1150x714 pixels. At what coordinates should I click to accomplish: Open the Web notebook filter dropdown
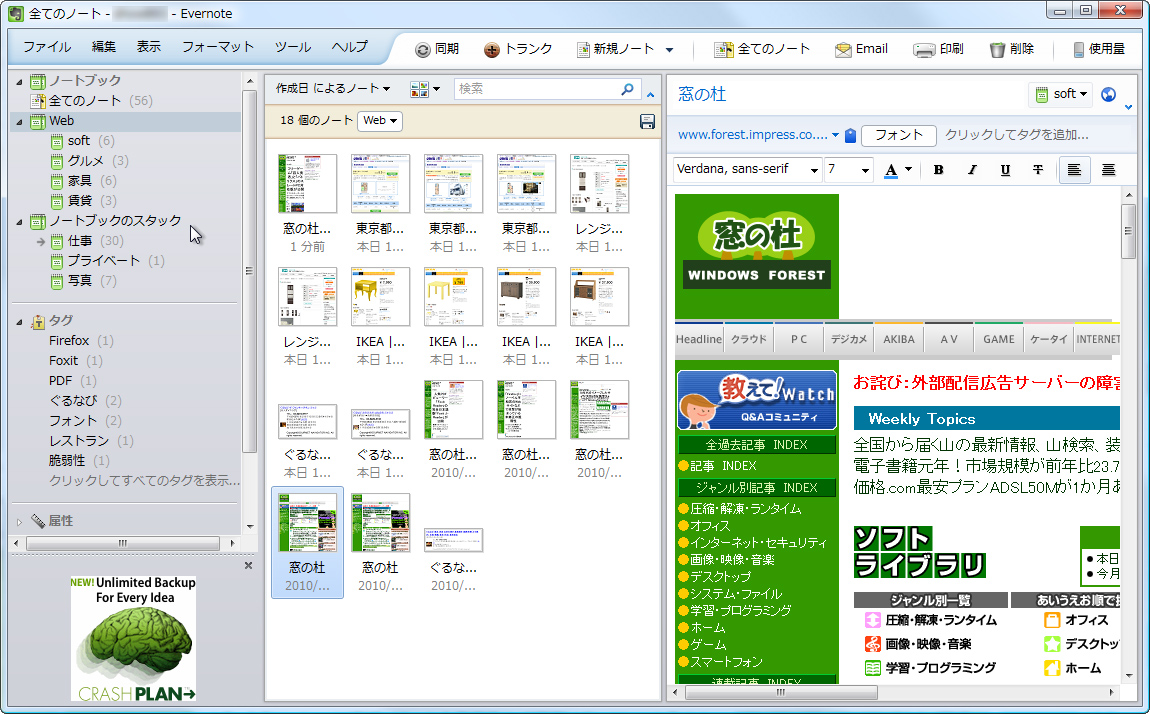point(380,121)
